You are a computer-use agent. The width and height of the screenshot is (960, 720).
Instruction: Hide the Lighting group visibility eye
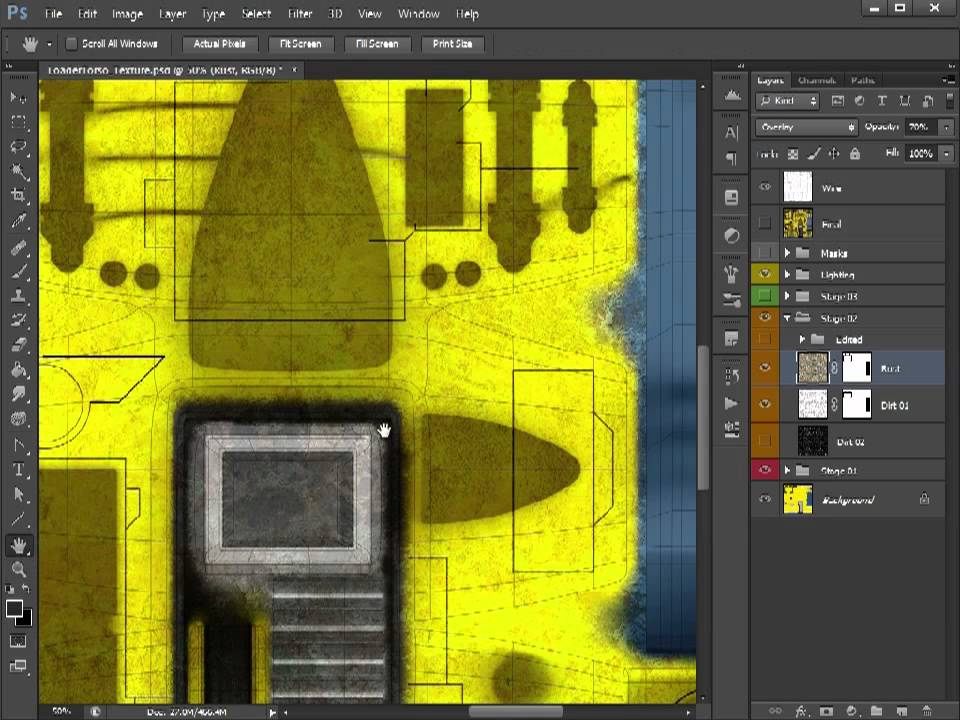[765, 274]
